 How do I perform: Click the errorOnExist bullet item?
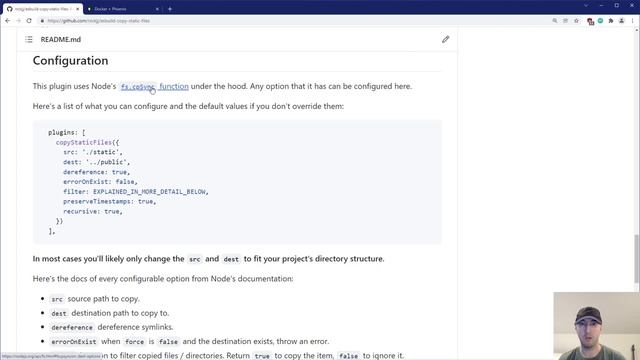(x=189, y=341)
